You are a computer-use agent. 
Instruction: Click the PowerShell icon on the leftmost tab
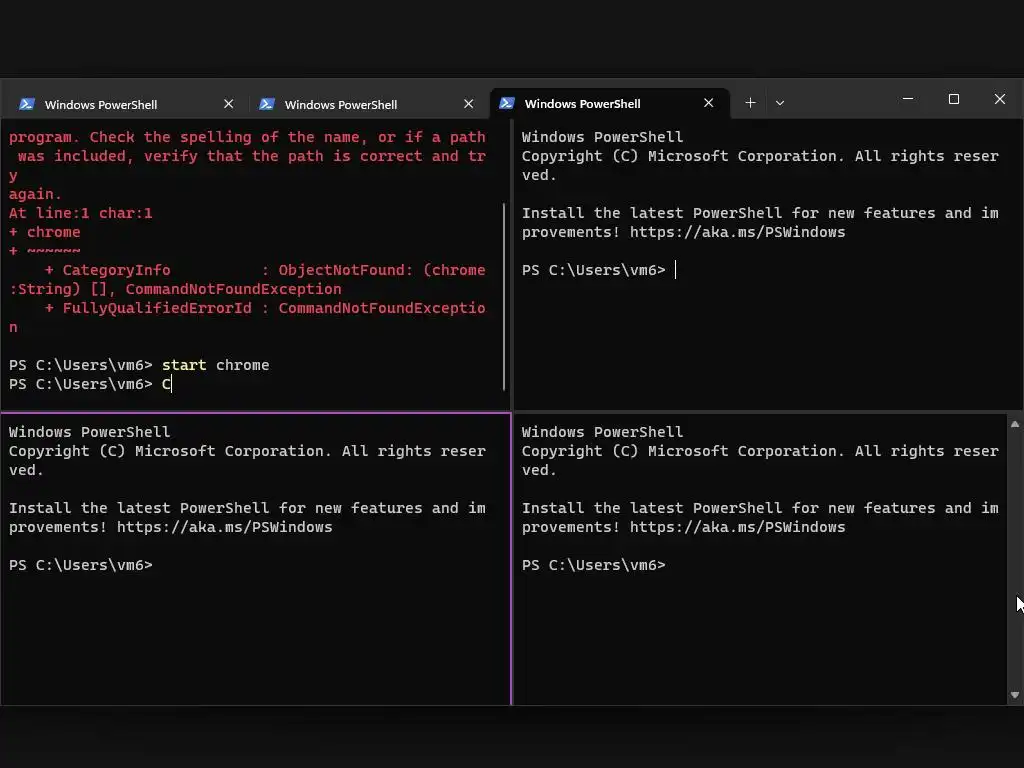click(27, 104)
